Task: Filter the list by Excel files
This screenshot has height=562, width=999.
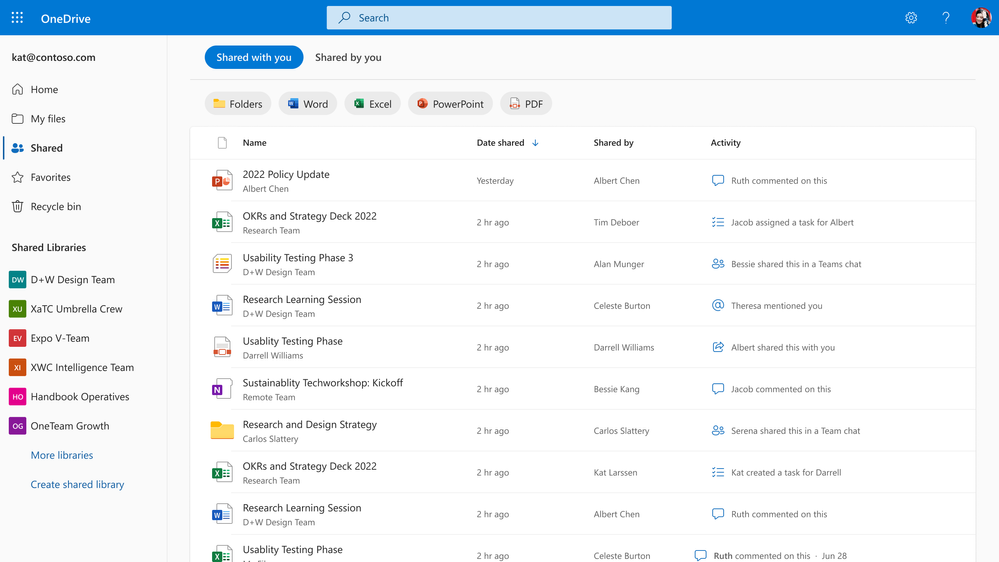Action: pyautogui.click(x=373, y=104)
